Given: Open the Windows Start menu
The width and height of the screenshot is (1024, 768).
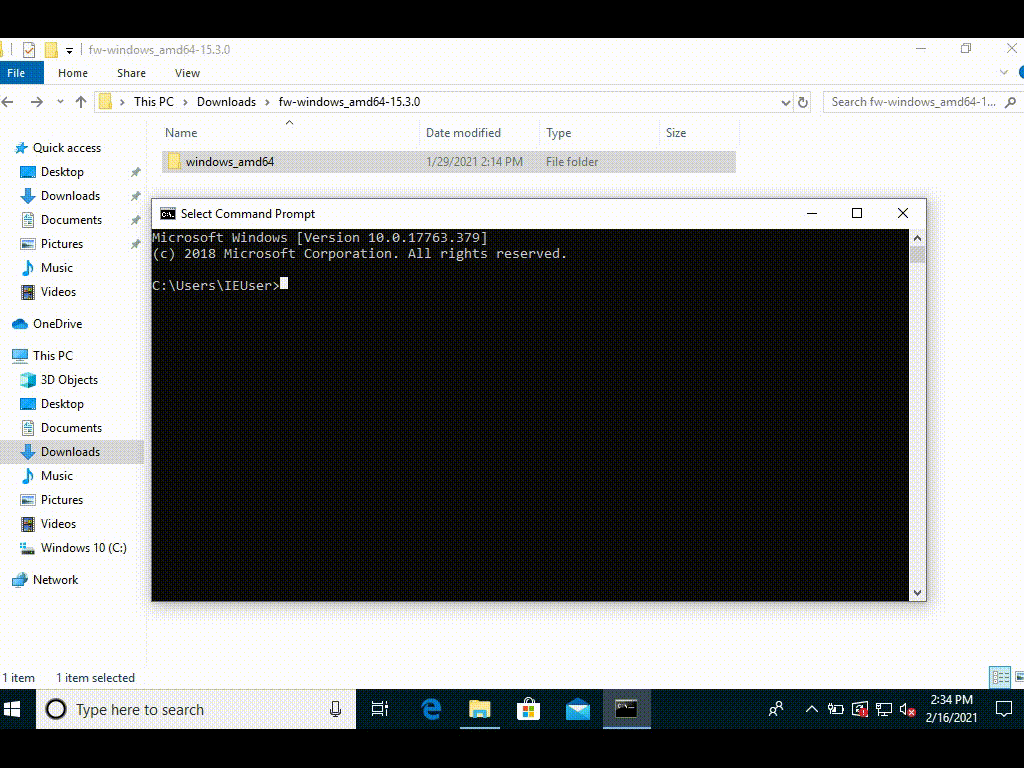Looking at the screenshot, I should point(12,709).
